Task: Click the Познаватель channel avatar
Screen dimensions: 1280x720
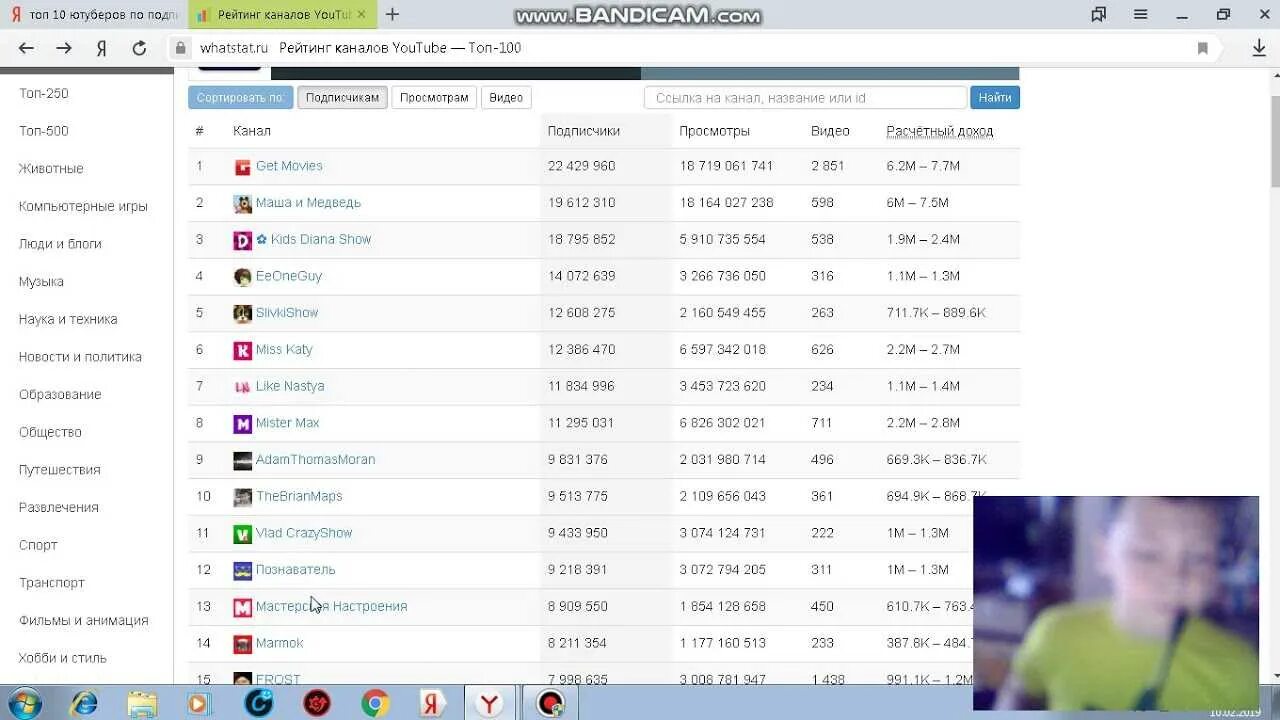Action: pyautogui.click(x=242, y=571)
